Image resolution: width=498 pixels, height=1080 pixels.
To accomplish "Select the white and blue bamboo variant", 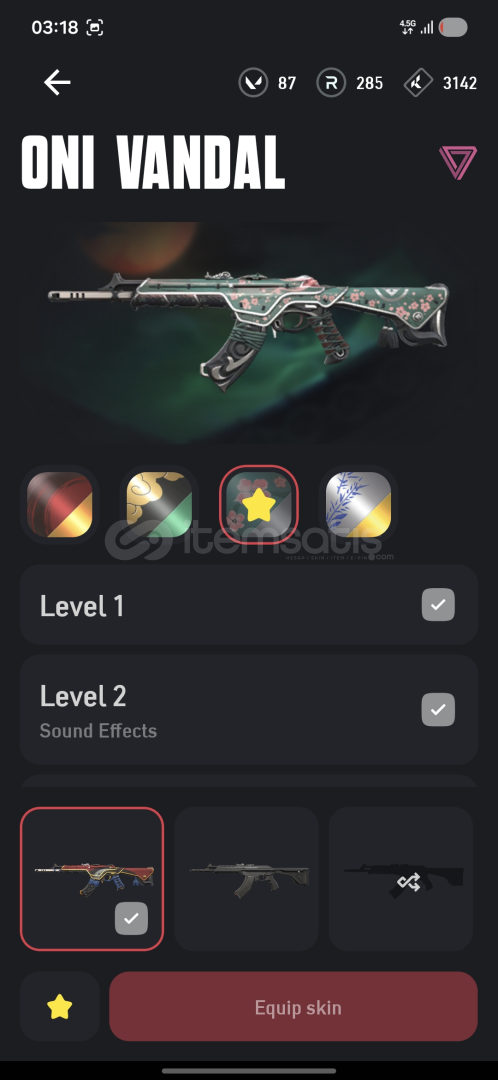I will click(358, 505).
